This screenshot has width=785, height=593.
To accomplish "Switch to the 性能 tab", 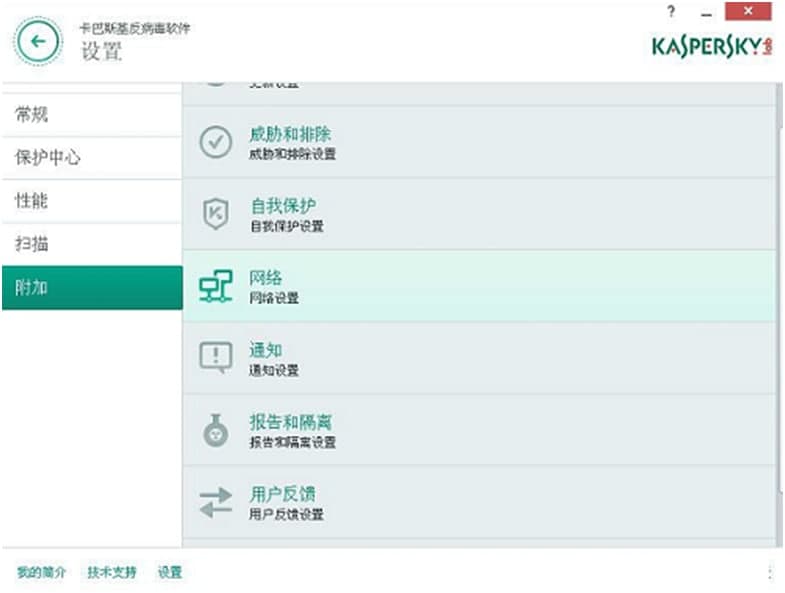I will pos(92,201).
